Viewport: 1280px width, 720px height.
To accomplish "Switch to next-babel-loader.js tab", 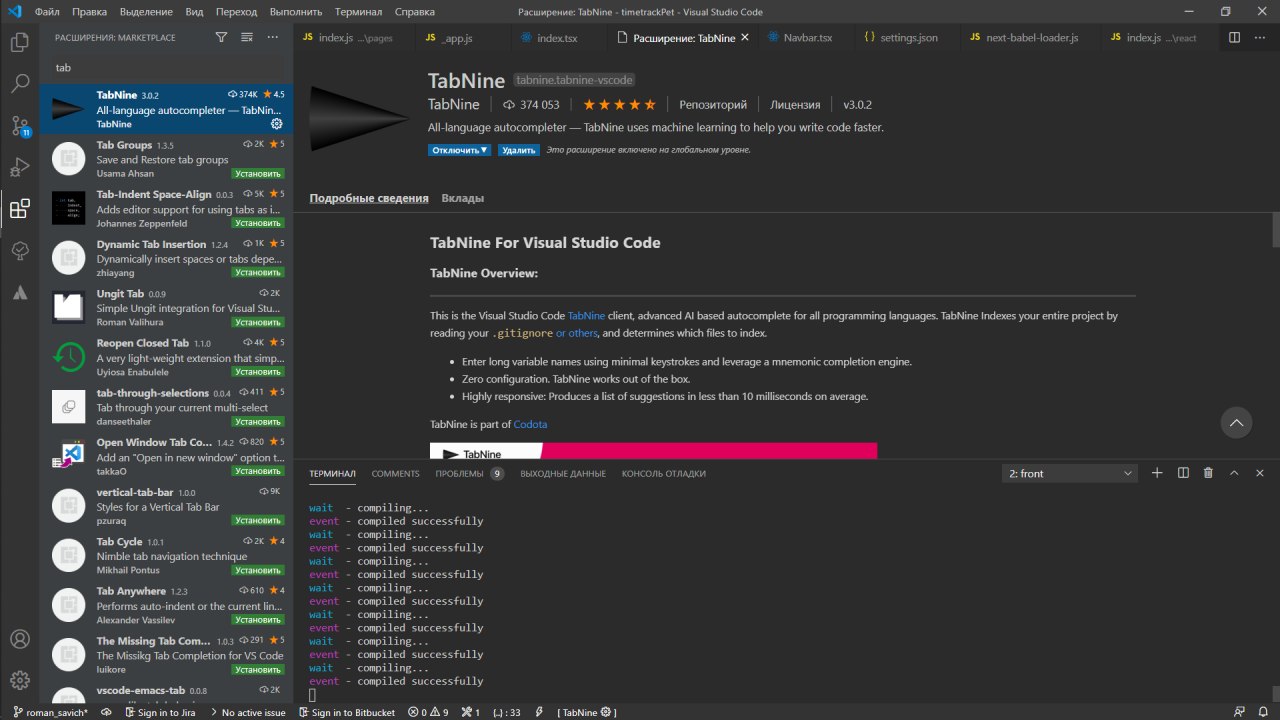I will [x=1030, y=38].
